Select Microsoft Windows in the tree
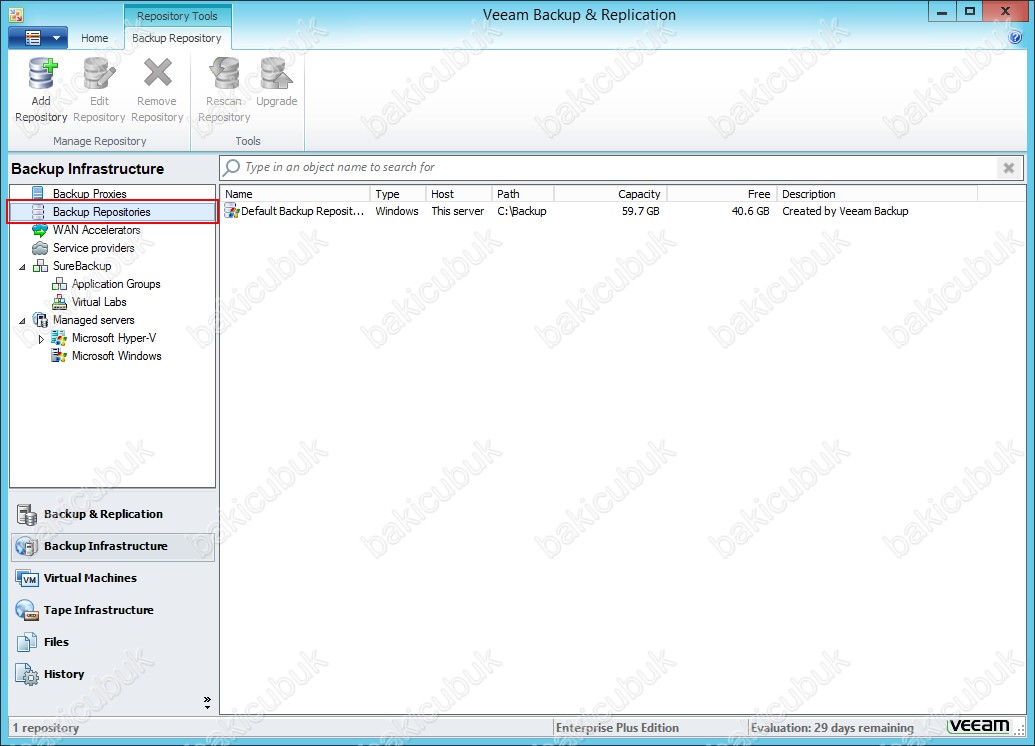The width and height of the screenshot is (1035, 746). pyautogui.click(x=117, y=356)
